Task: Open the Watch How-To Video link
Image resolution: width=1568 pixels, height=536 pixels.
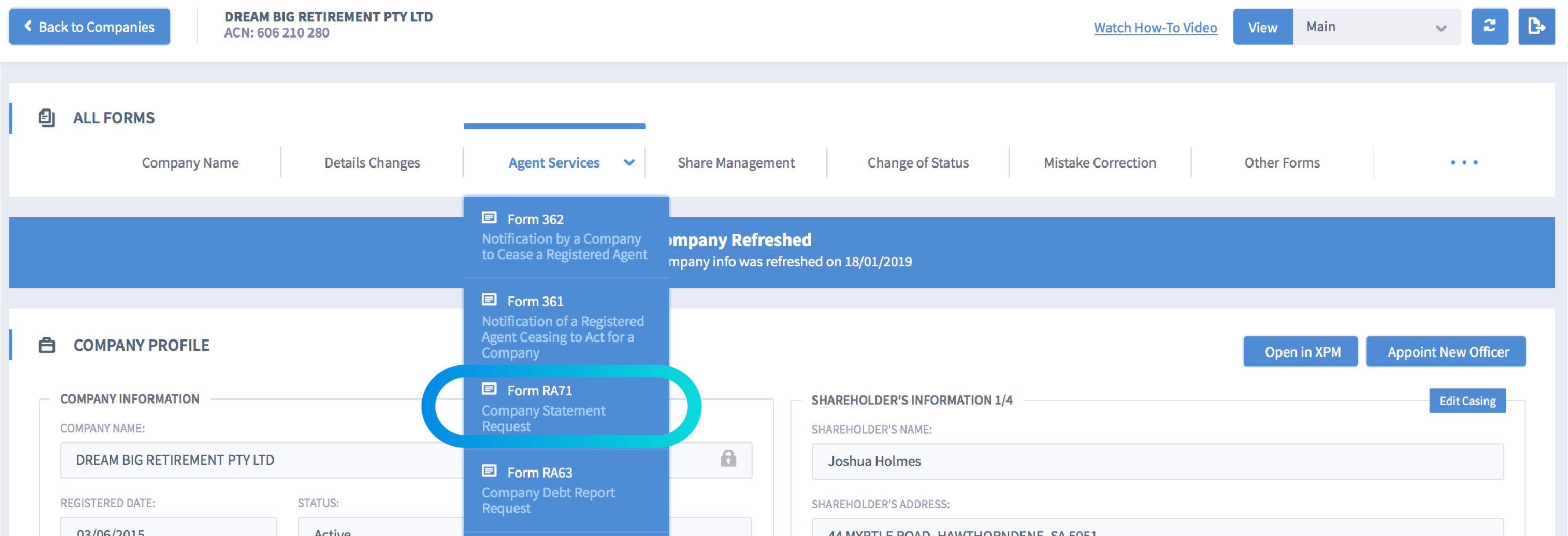Action: (1155, 27)
